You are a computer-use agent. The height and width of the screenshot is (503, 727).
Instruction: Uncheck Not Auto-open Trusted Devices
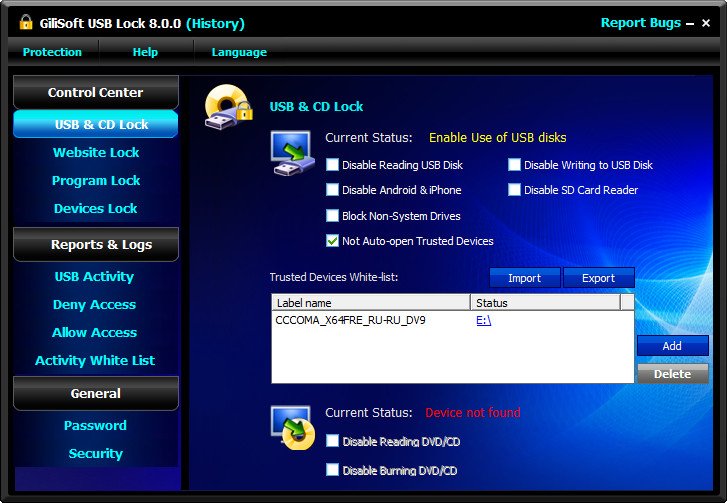pos(332,241)
